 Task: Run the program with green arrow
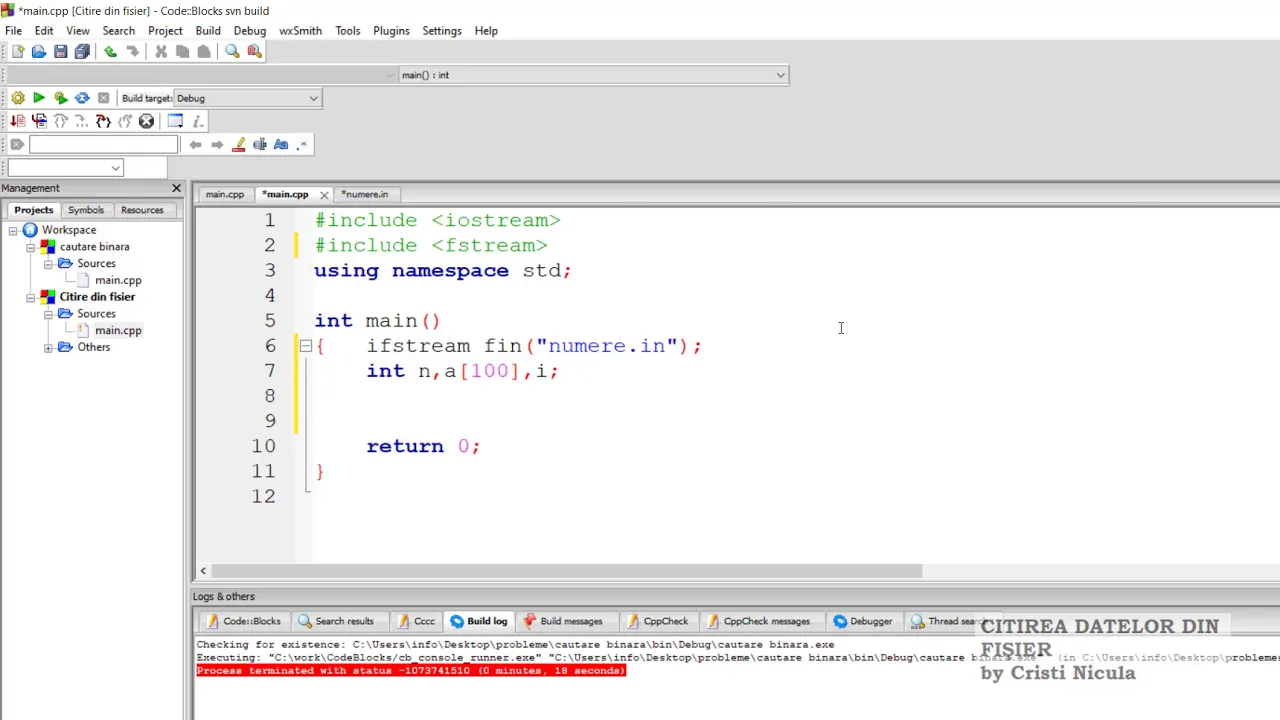39,98
